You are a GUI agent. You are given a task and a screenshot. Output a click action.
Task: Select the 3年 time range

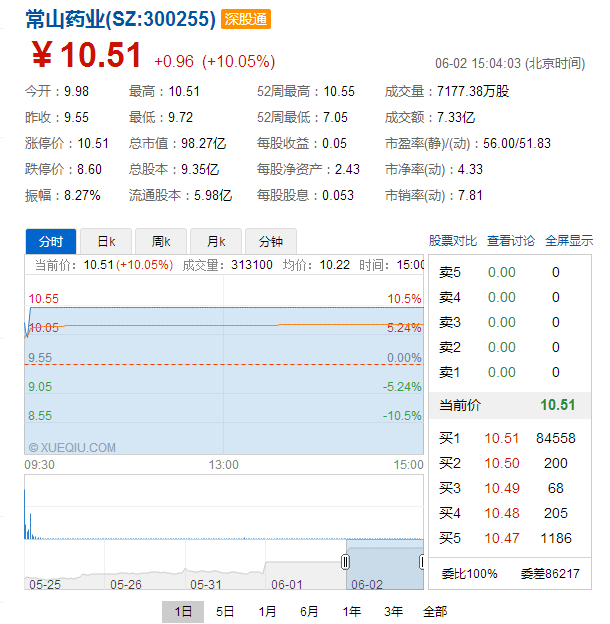(394, 612)
